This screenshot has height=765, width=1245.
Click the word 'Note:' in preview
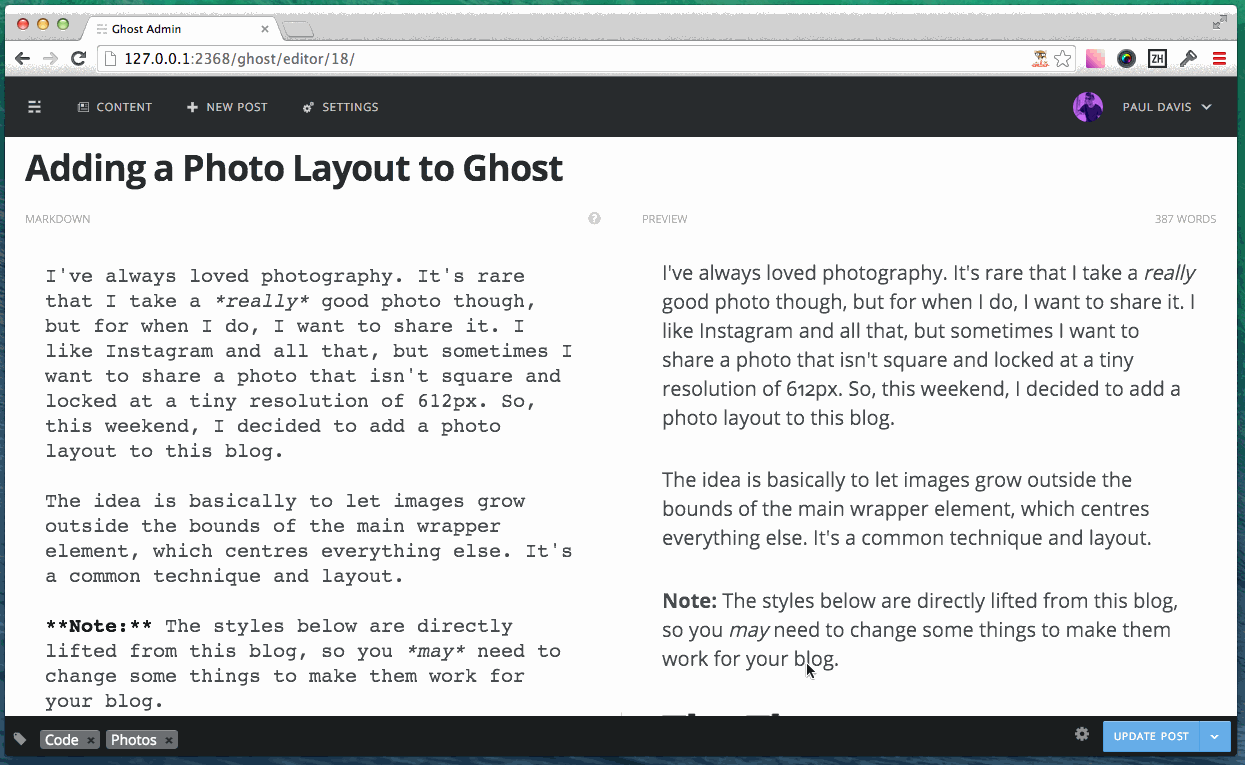[689, 601]
